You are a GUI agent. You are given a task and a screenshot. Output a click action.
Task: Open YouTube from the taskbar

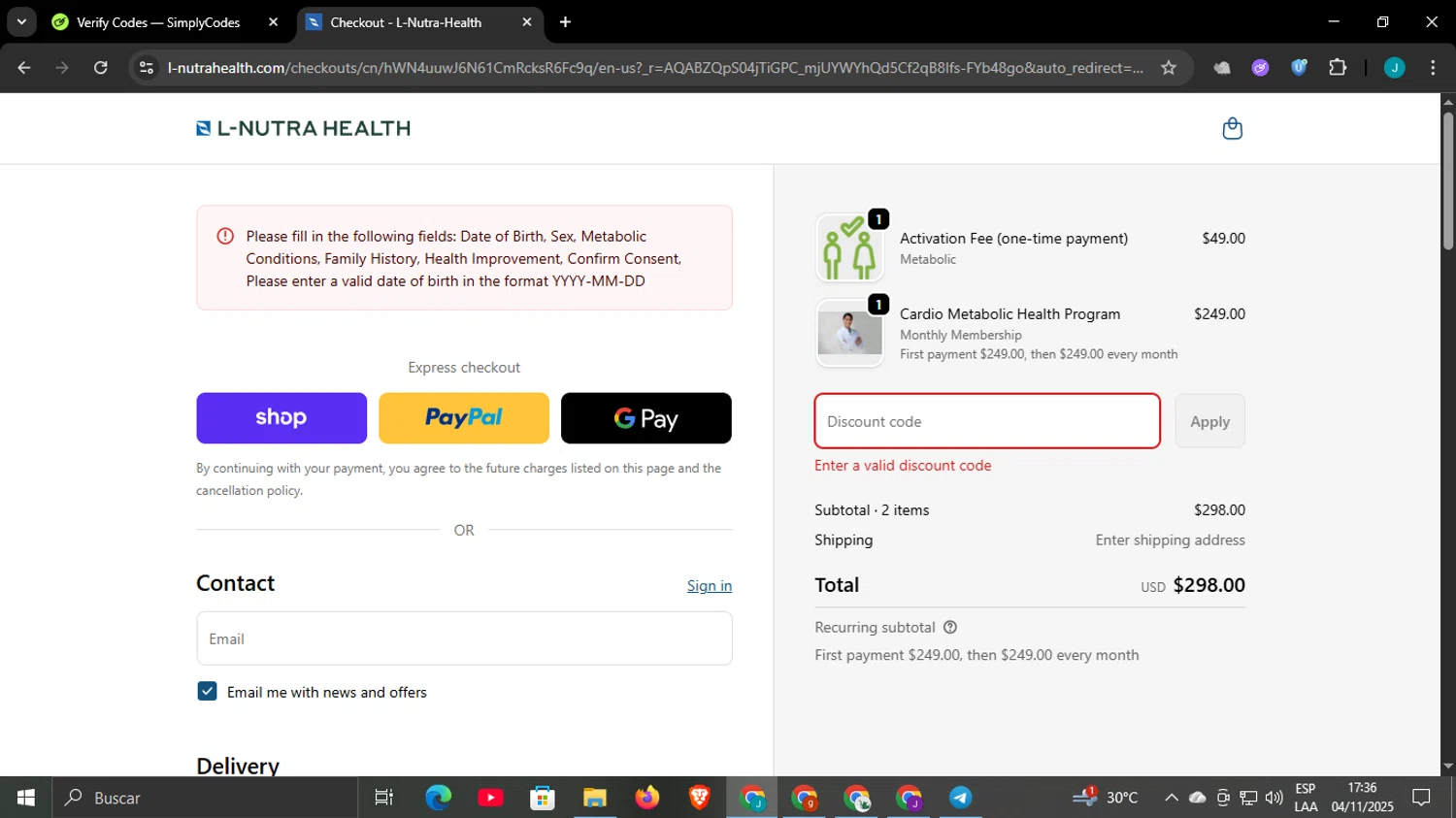(x=490, y=798)
